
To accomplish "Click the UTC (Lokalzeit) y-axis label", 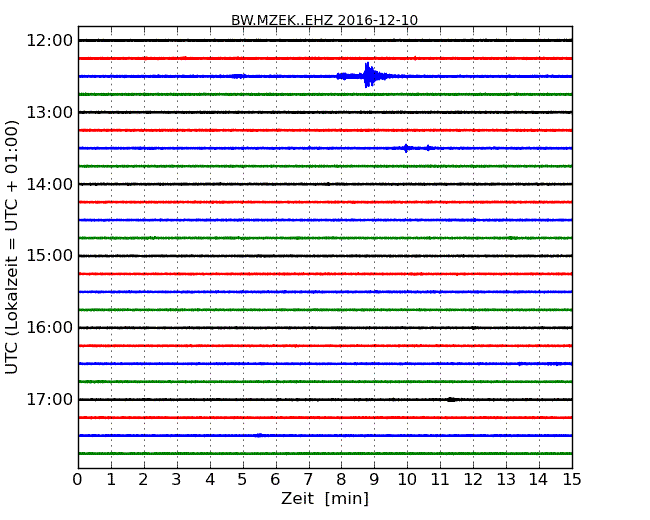I will pyautogui.click(x=13, y=246).
